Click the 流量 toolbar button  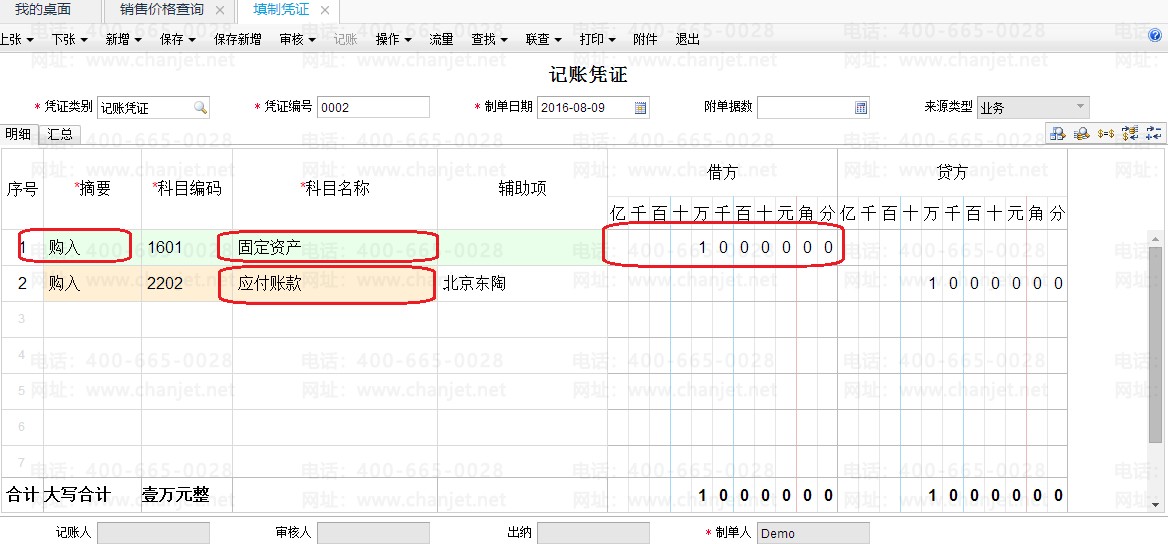(x=441, y=39)
